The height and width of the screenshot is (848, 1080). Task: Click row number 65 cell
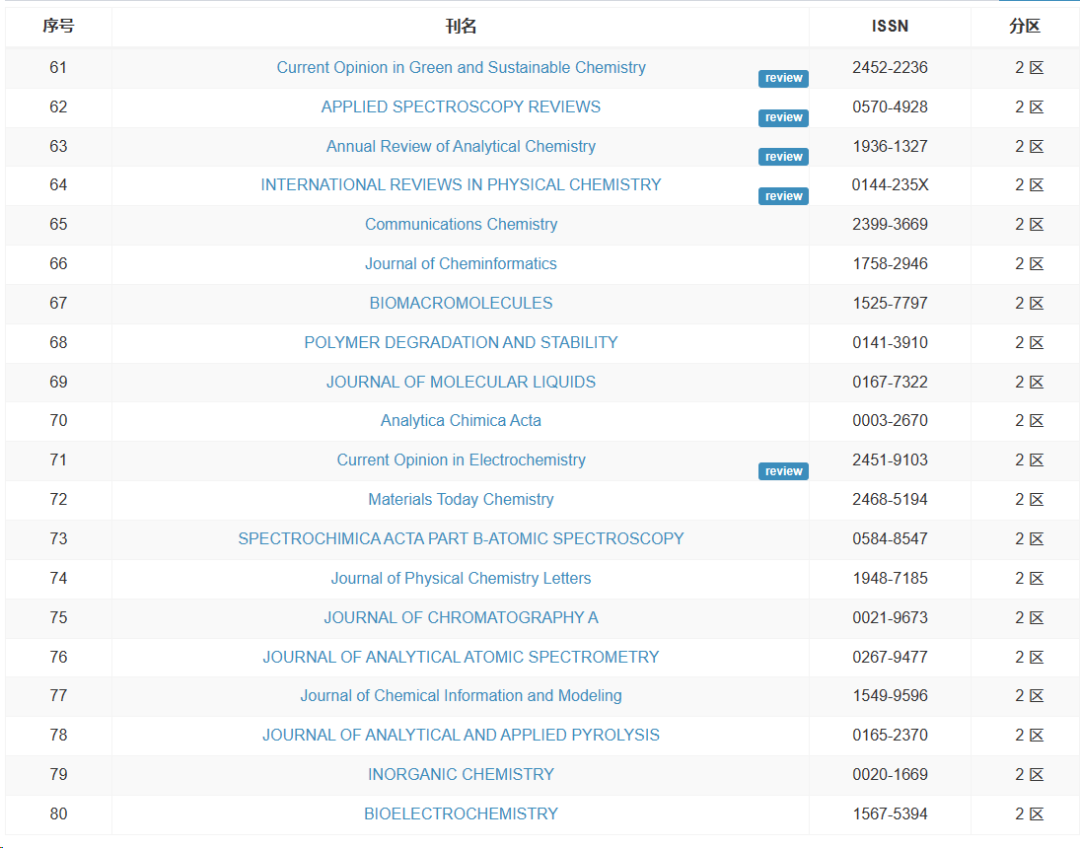[x=58, y=224]
